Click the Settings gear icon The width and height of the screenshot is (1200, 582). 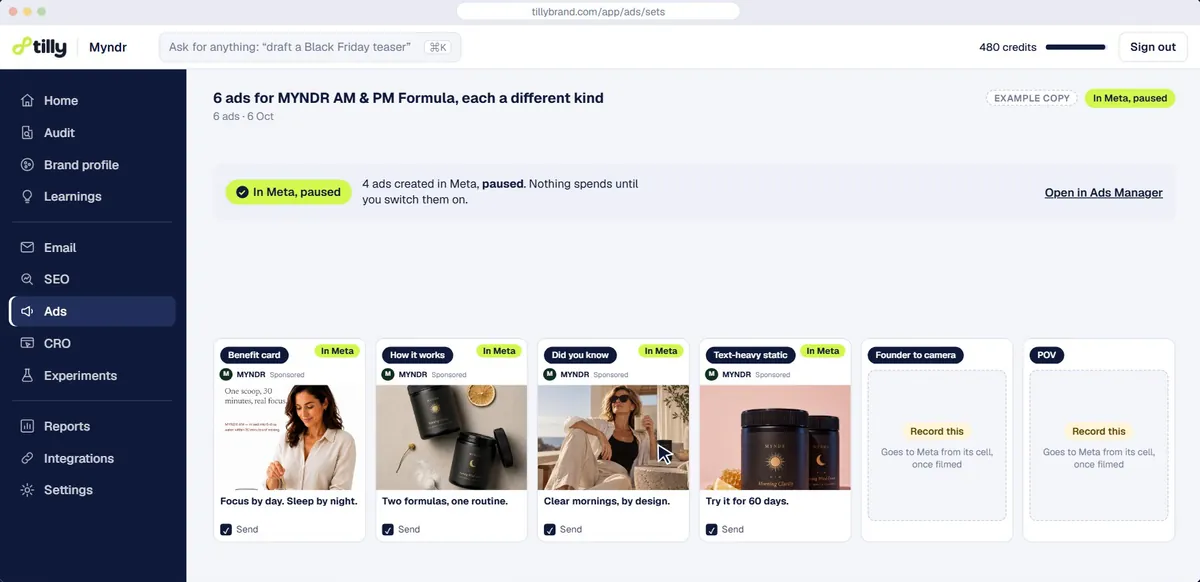coord(27,491)
